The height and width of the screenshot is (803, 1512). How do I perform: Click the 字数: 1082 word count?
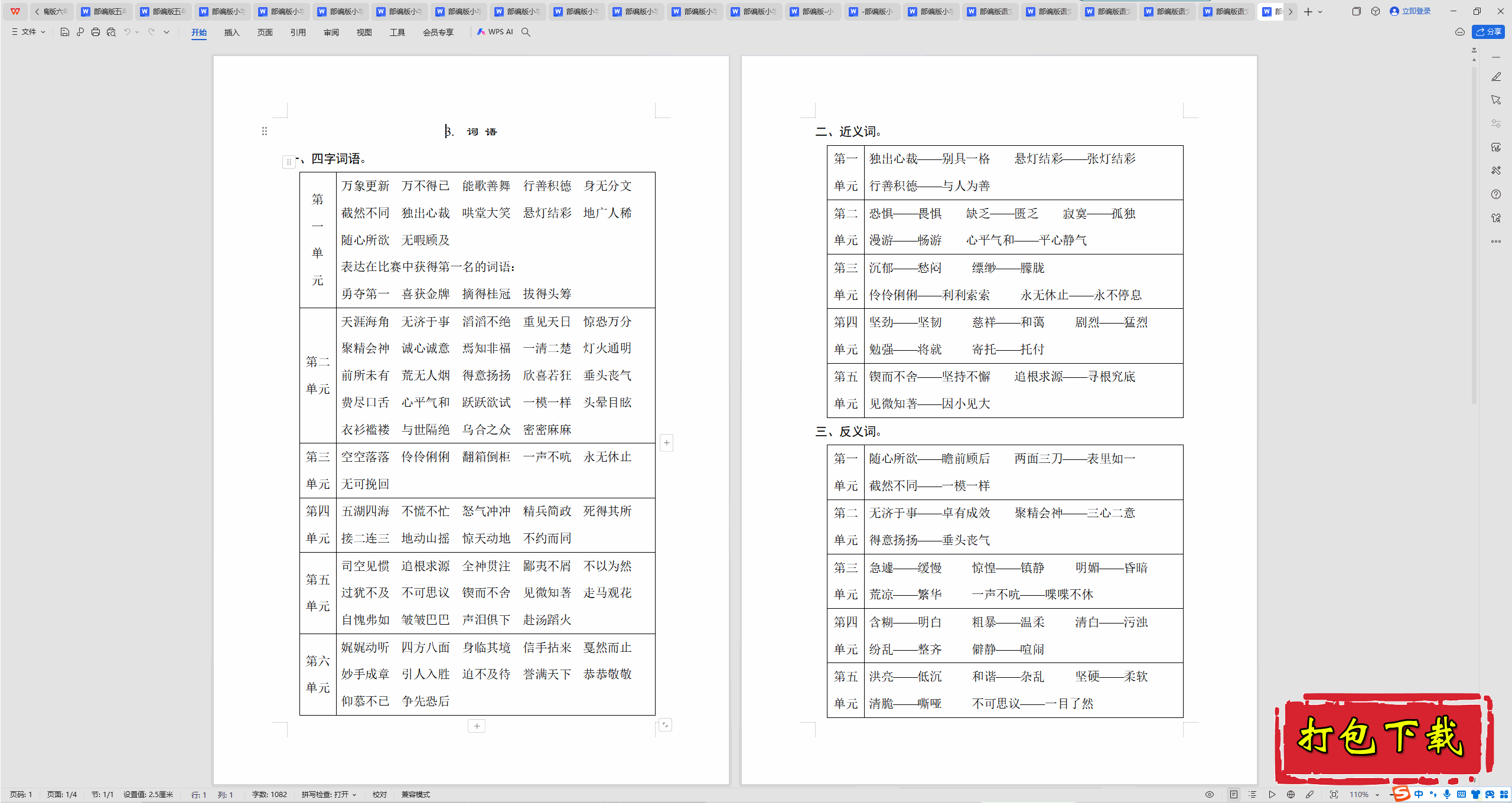coord(269,795)
